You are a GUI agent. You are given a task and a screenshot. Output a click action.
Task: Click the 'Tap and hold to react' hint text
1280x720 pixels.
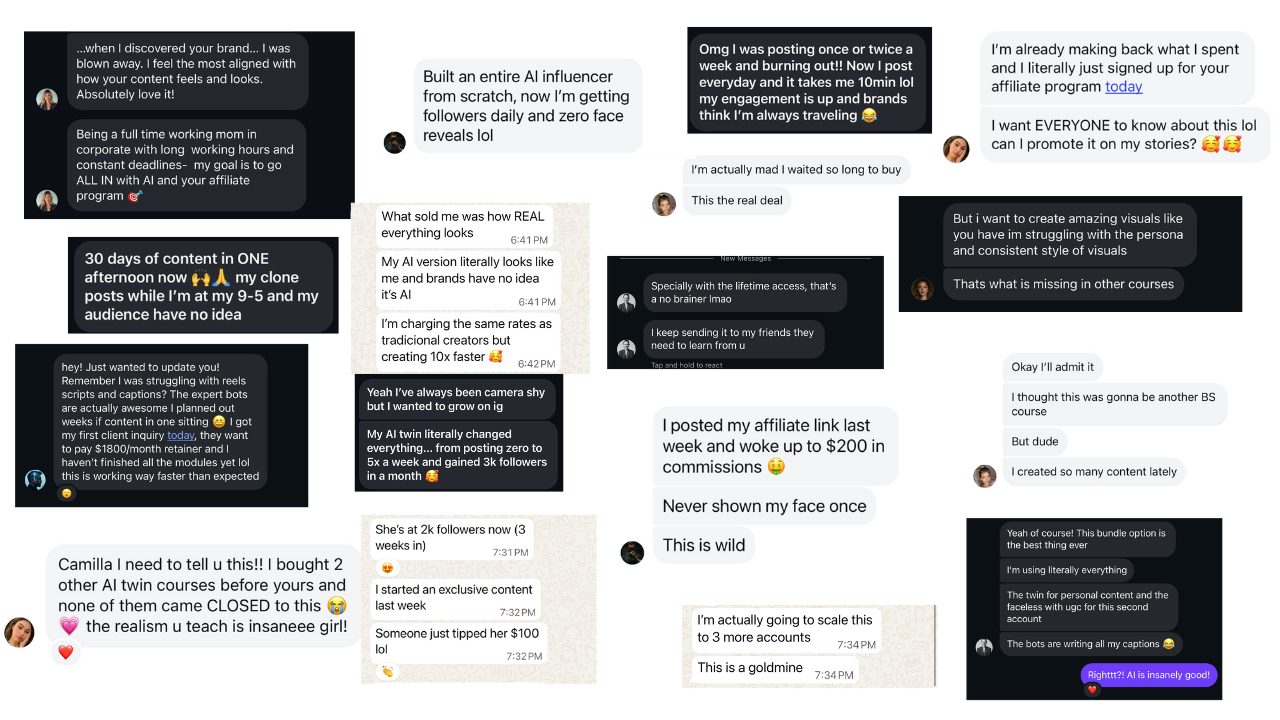(687, 365)
